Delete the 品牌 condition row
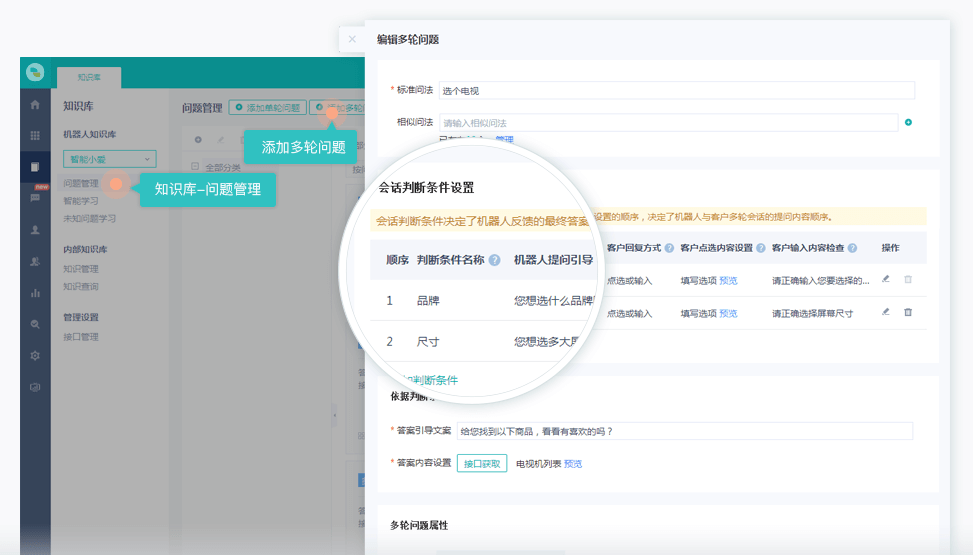Image resolution: width=973 pixels, height=555 pixels. point(908,279)
